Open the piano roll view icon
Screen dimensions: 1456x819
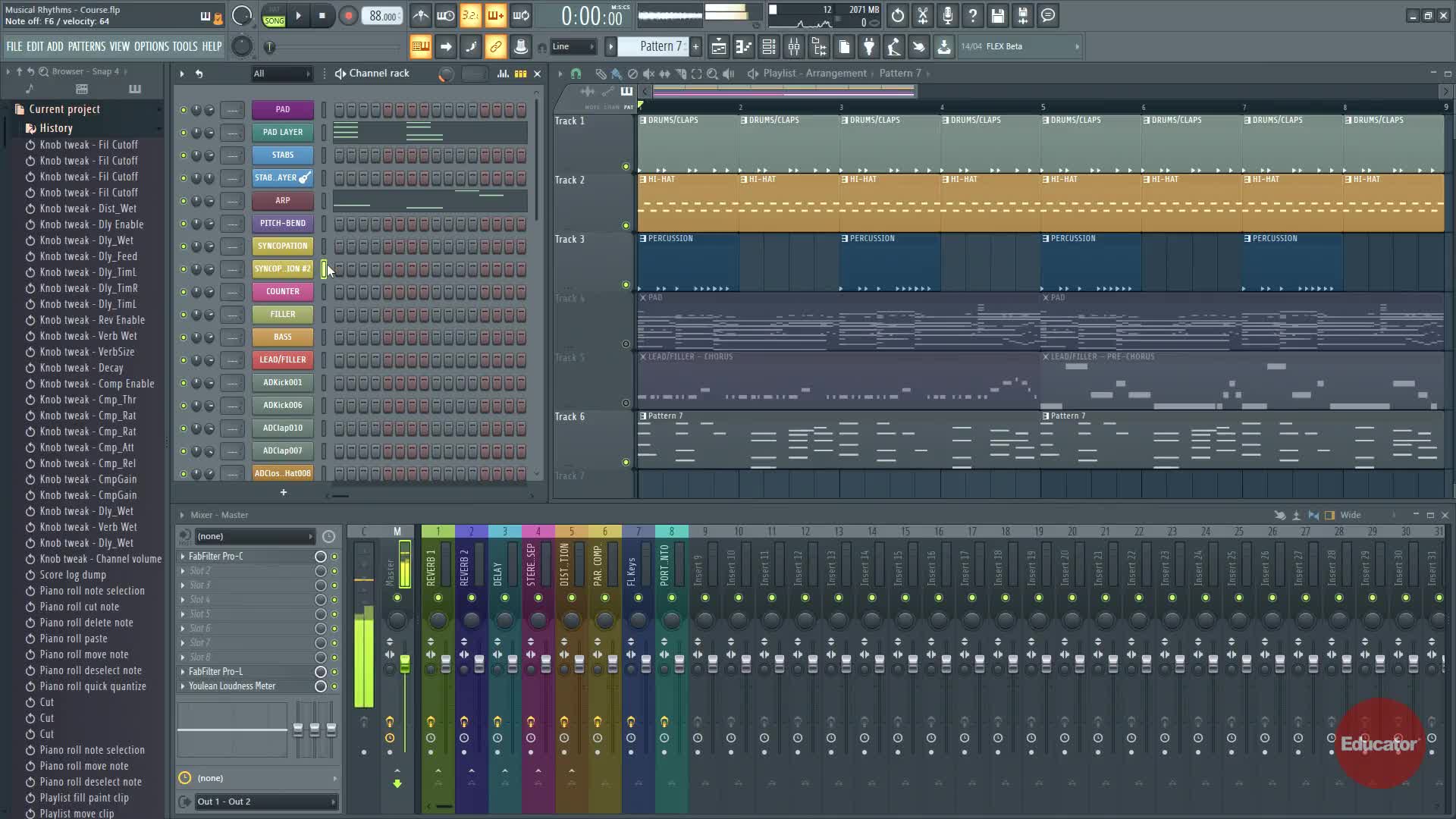tap(744, 47)
